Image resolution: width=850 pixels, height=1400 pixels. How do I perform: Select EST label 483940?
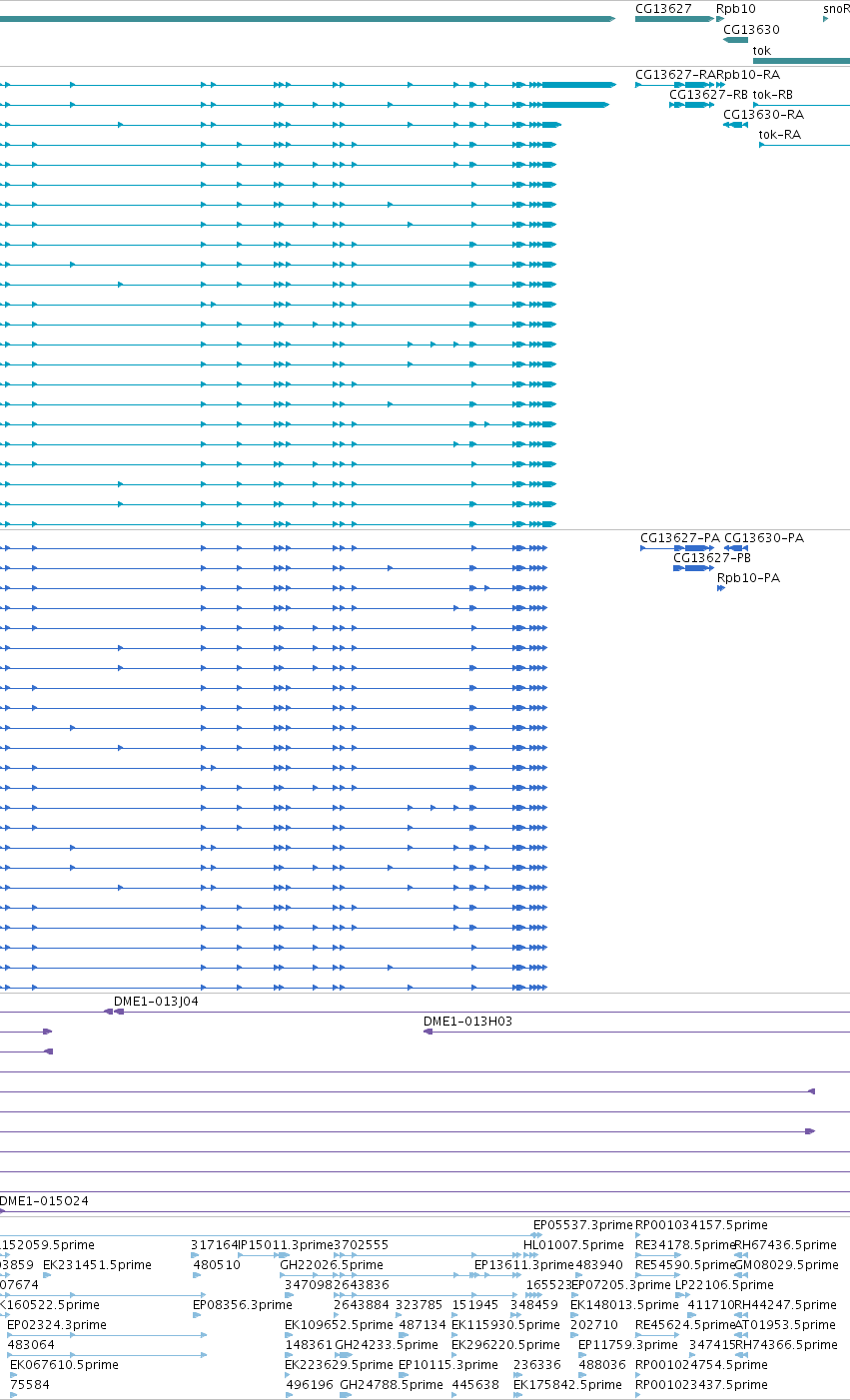click(x=599, y=1265)
